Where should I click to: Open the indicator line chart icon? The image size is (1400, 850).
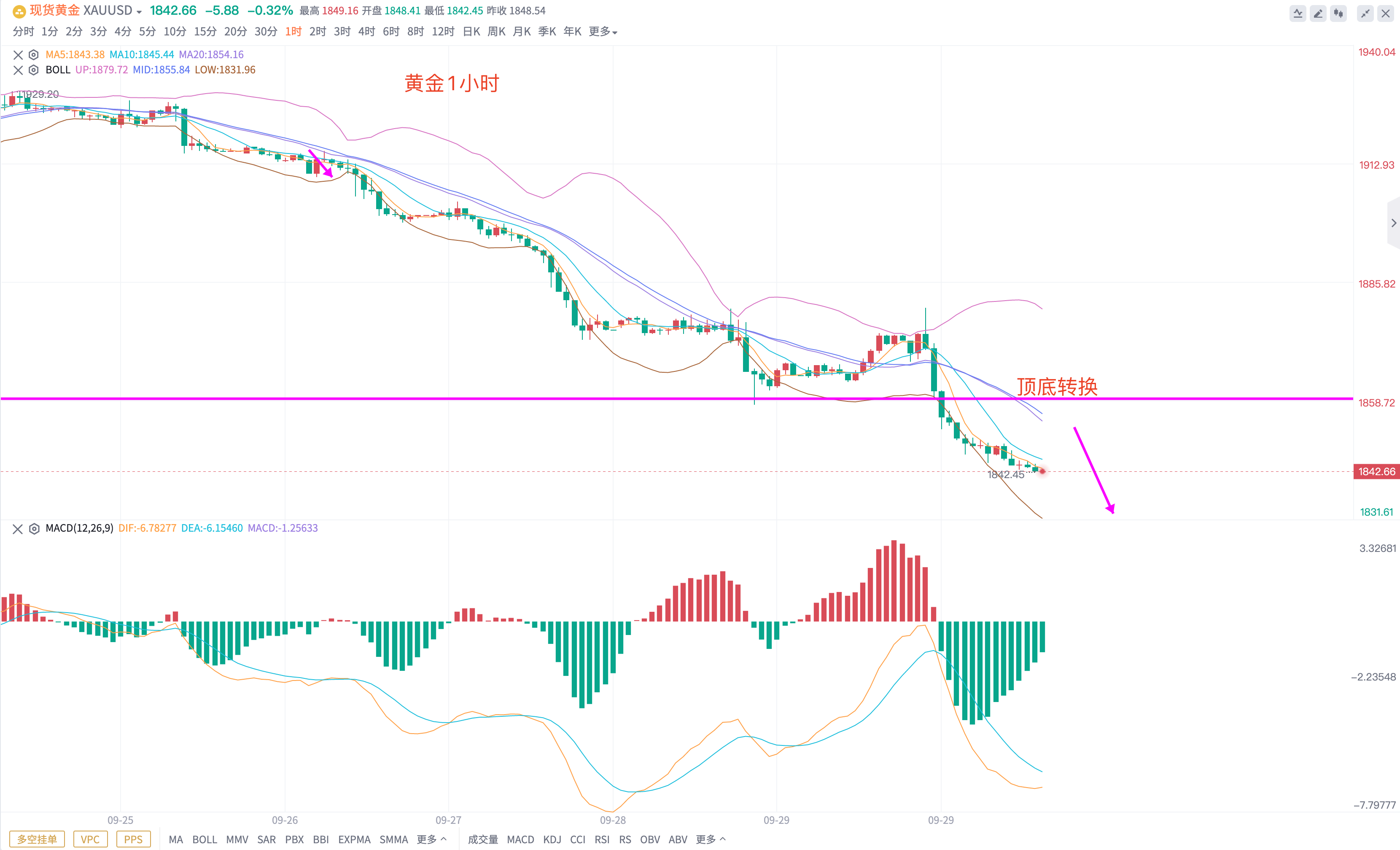[1298, 13]
